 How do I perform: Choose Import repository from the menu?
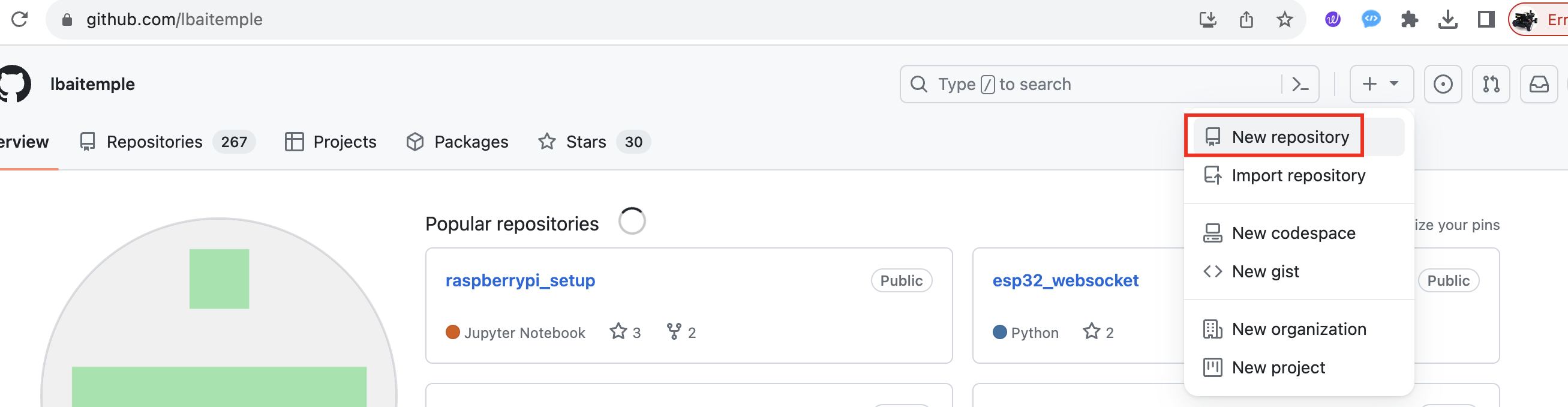click(1297, 175)
